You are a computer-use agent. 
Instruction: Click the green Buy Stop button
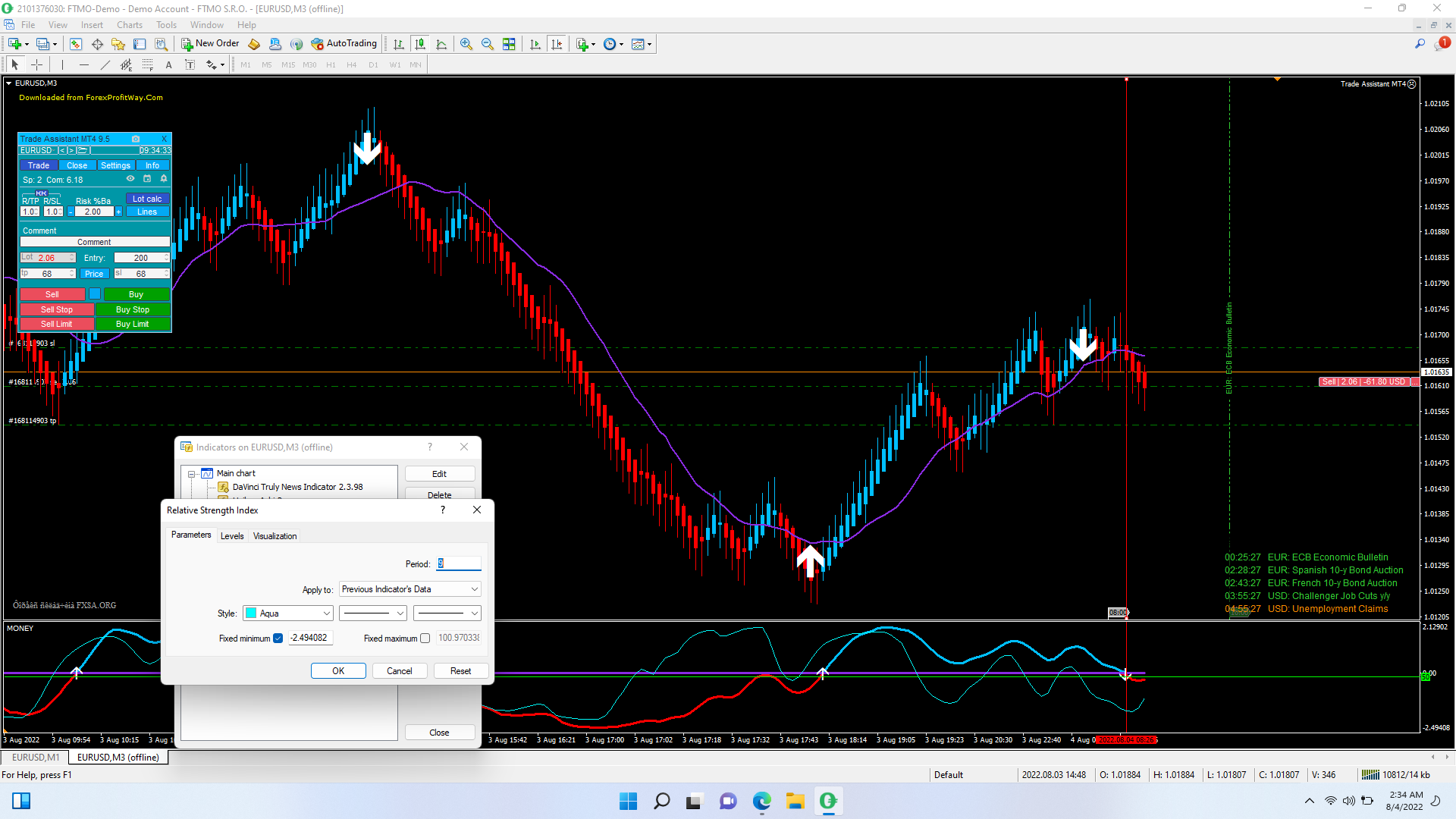click(x=133, y=309)
